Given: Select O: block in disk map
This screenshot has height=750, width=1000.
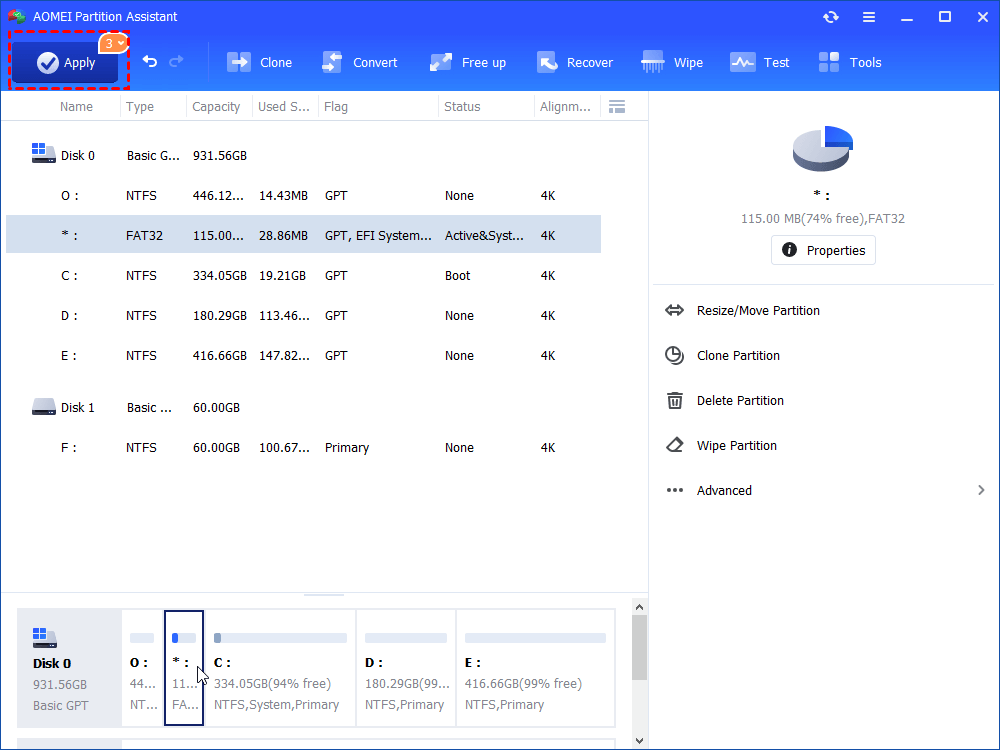Looking at the screenshot, I should coord(142,668).
